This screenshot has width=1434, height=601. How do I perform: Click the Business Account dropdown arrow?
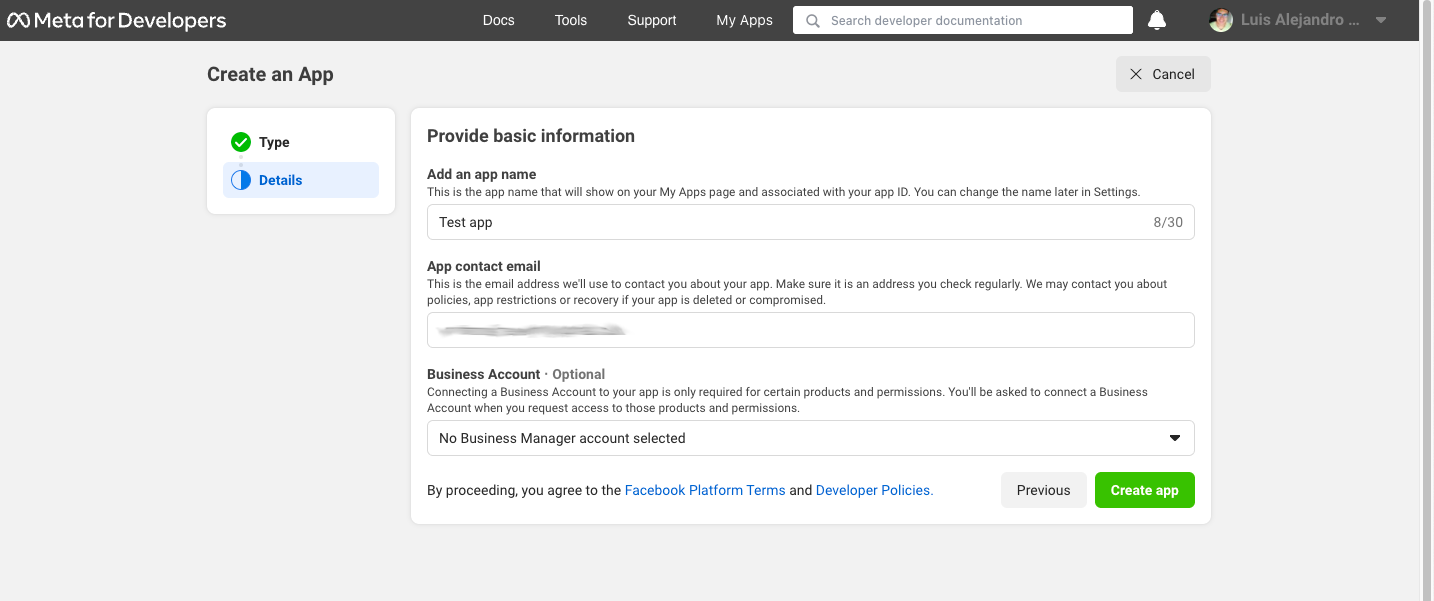tap(1175, 438)
